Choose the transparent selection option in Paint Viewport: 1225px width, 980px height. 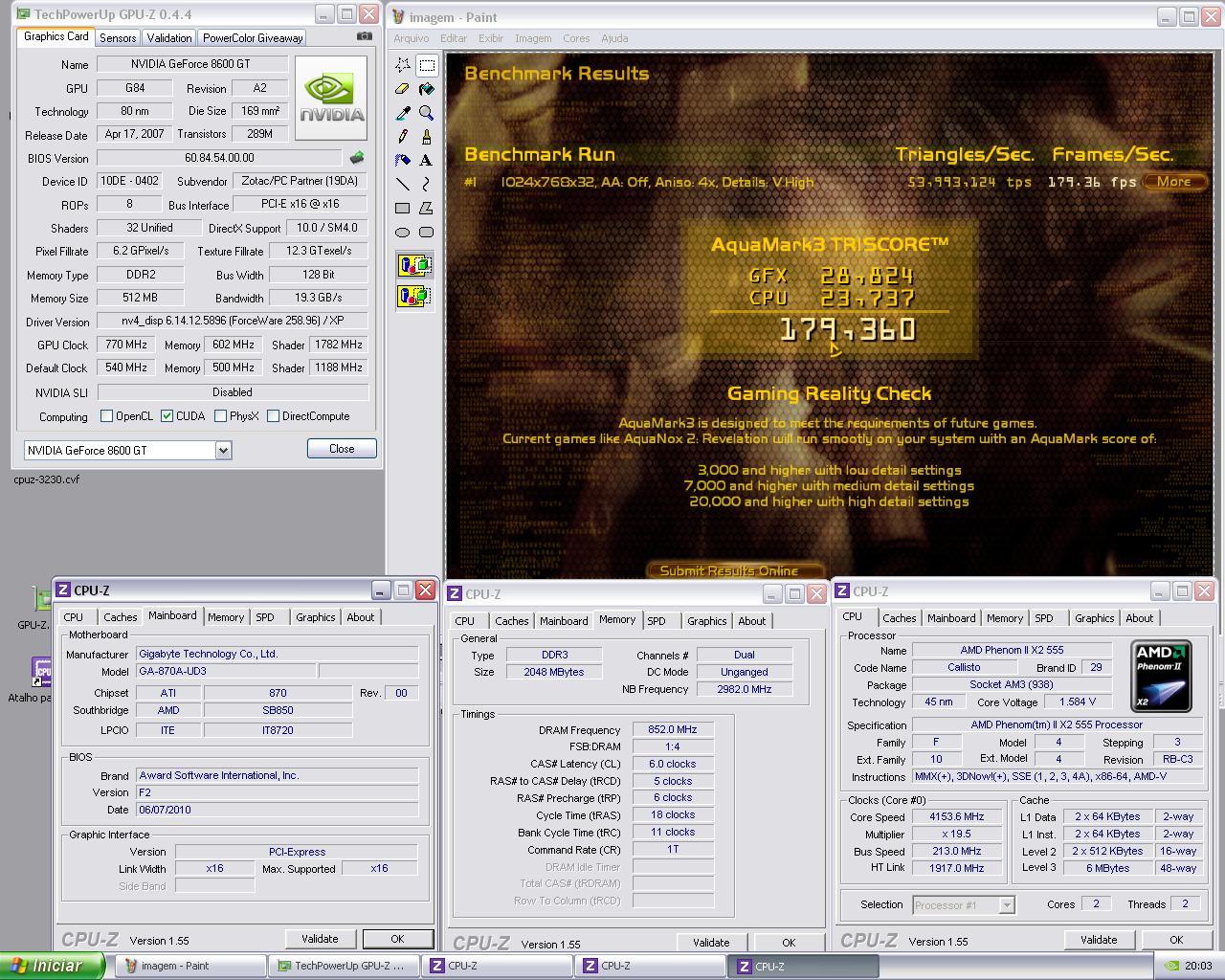point(414,296)
